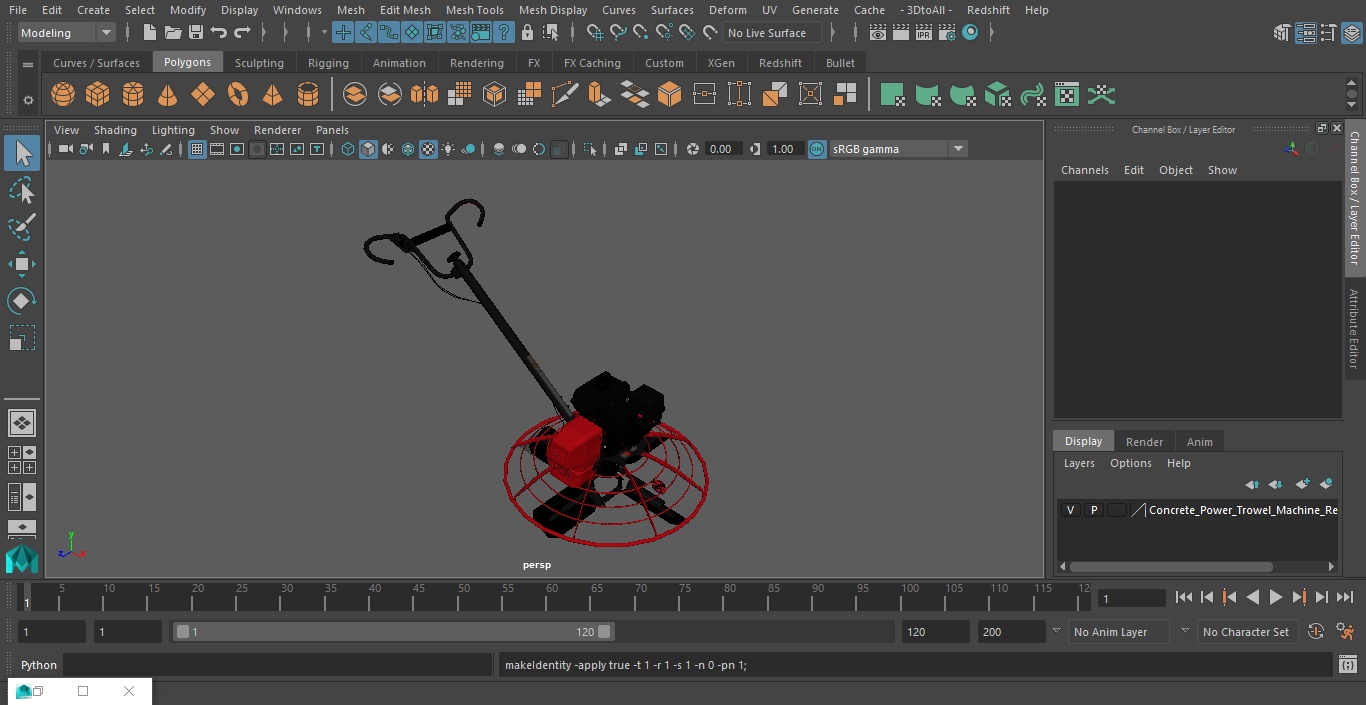This screenshot has height=705, width=1366.
Task: Create a polygon cylinder from the shelf
Action: click(133, 95)
